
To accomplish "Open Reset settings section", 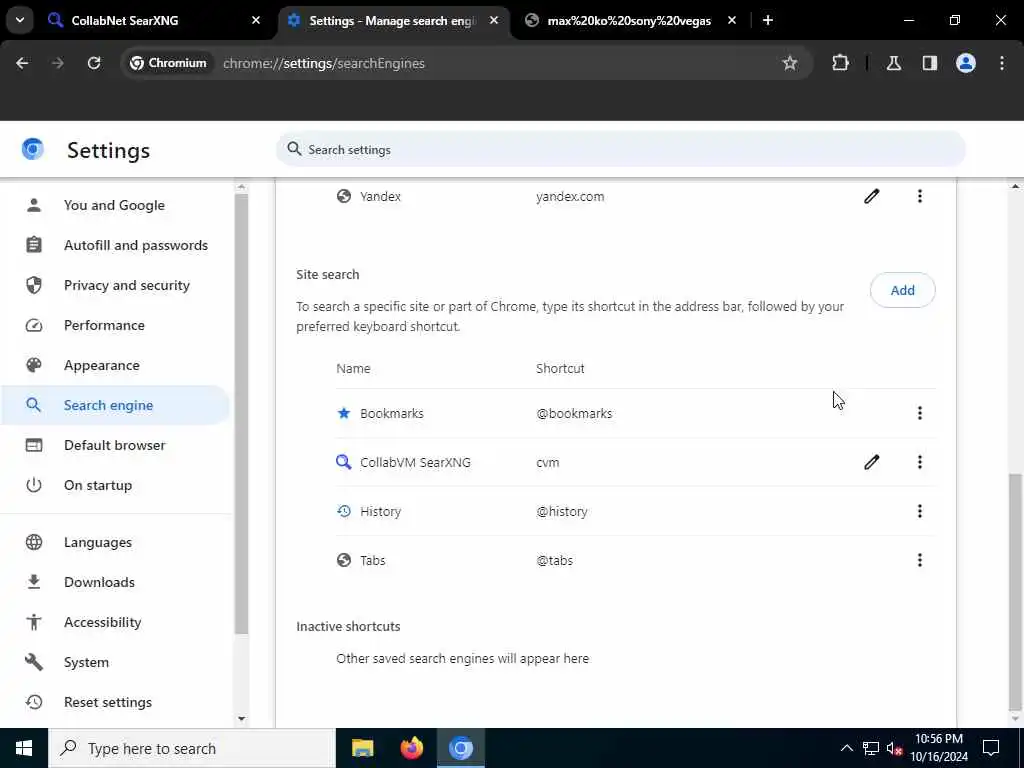I will [x=115, y=702].
